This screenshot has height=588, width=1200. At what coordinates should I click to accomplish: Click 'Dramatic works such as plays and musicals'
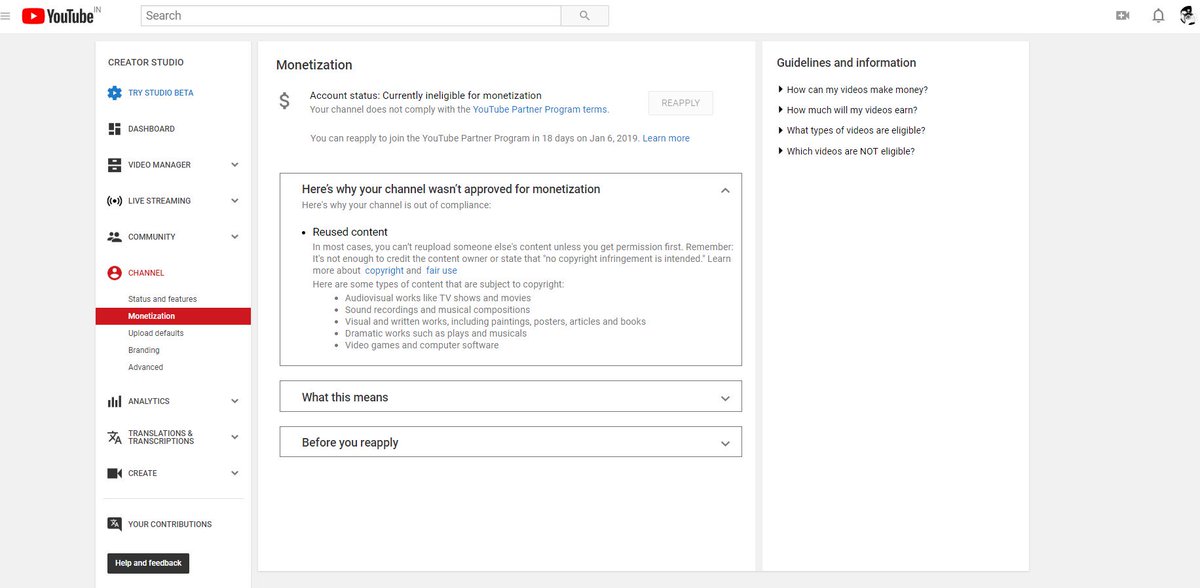pos(436,333)
